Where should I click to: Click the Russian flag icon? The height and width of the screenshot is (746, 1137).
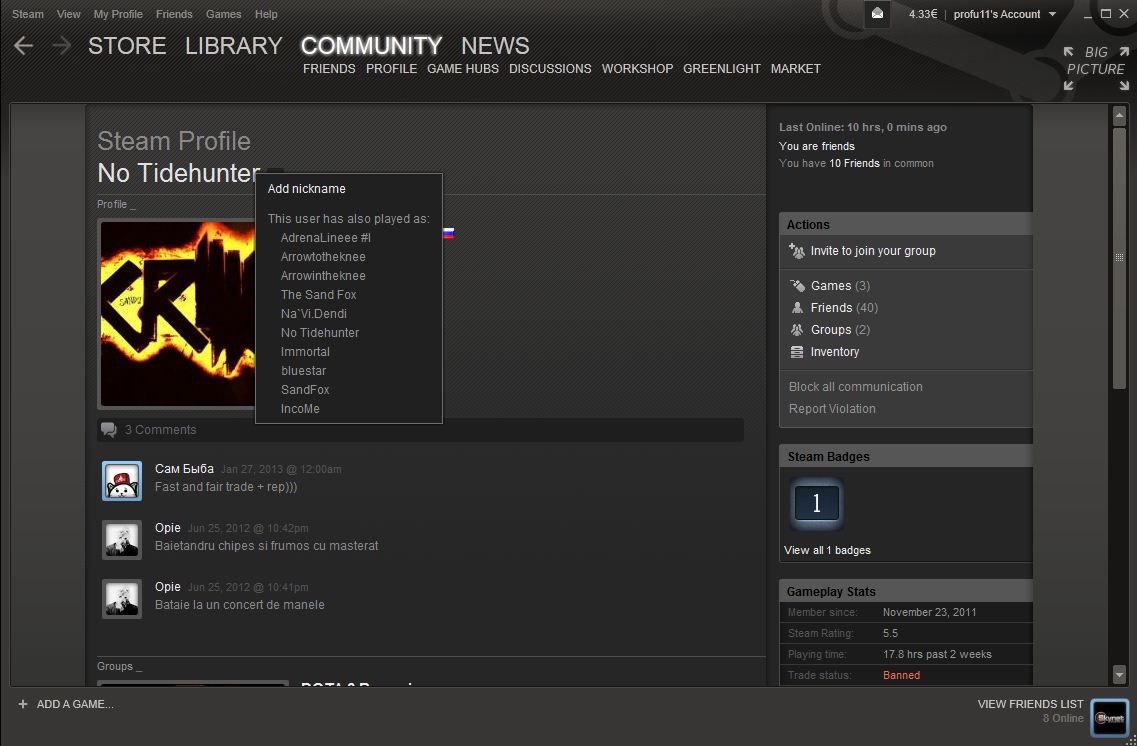point(448,233)
